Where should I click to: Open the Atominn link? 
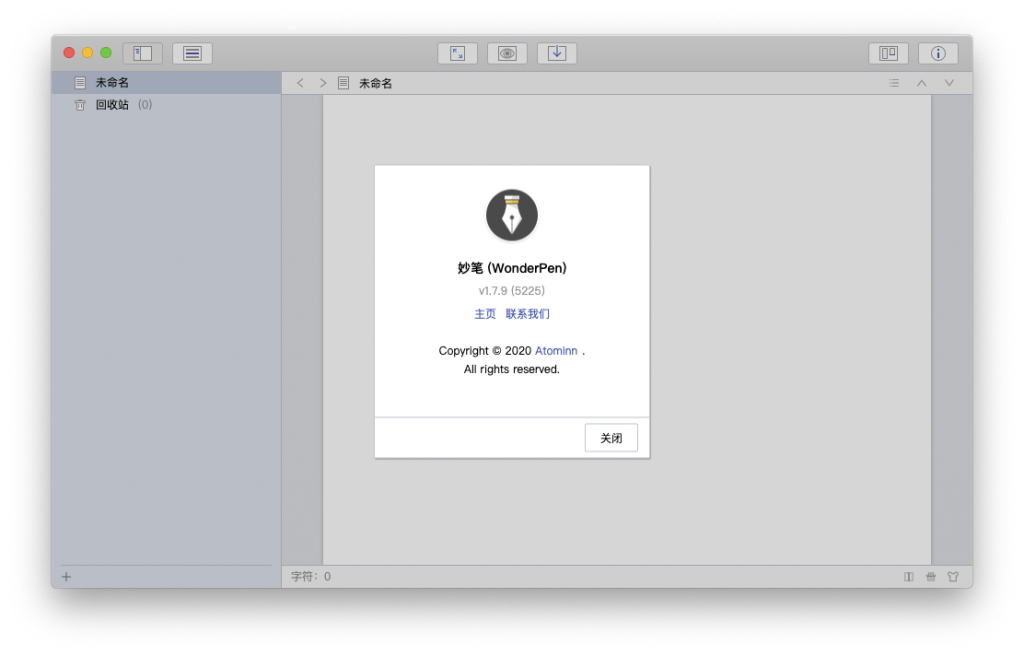(x=556, y=351)
